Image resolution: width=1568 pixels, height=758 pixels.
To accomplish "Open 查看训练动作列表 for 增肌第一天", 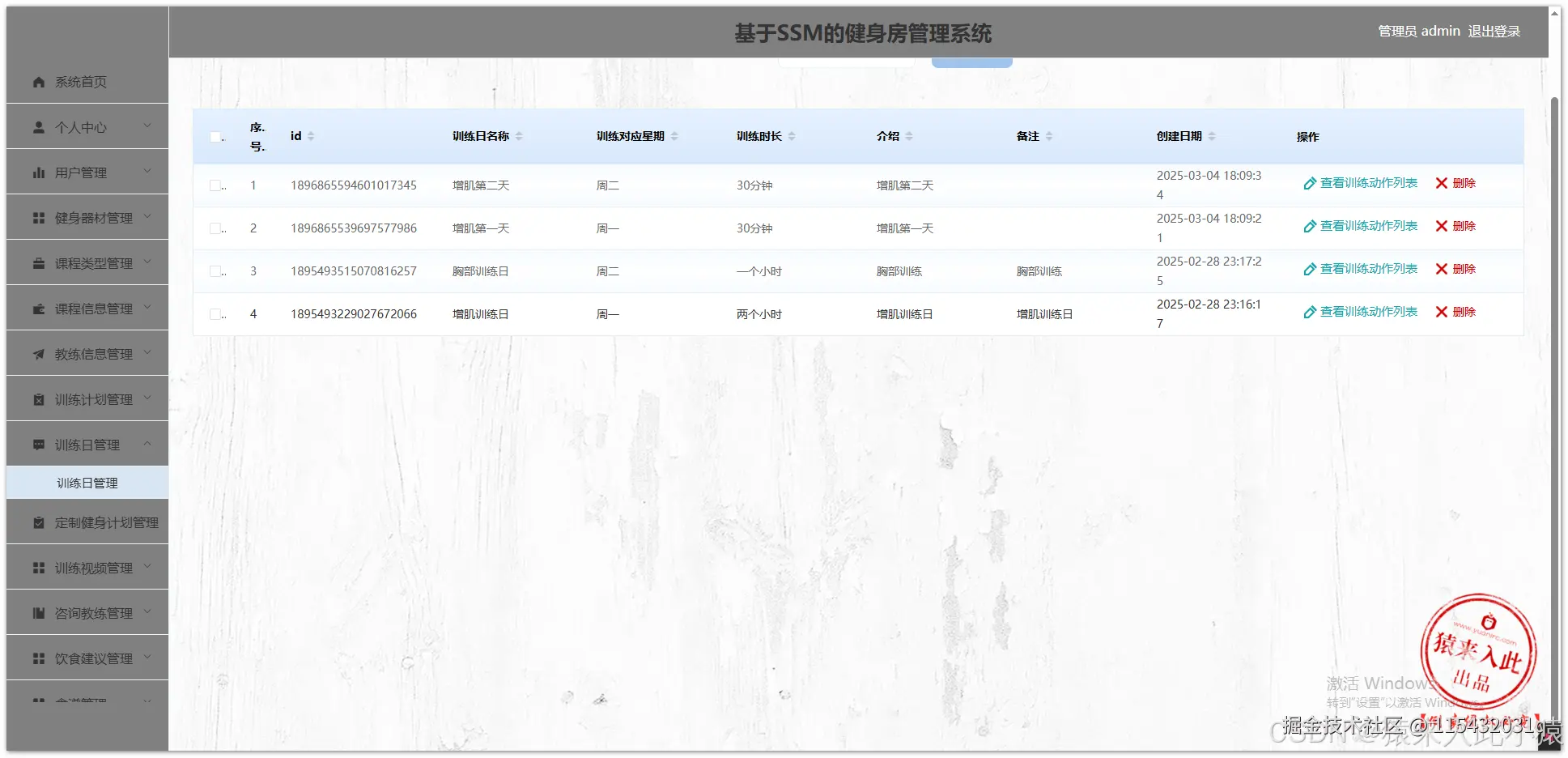I will pyautogui.click(x=1369, y=225).
